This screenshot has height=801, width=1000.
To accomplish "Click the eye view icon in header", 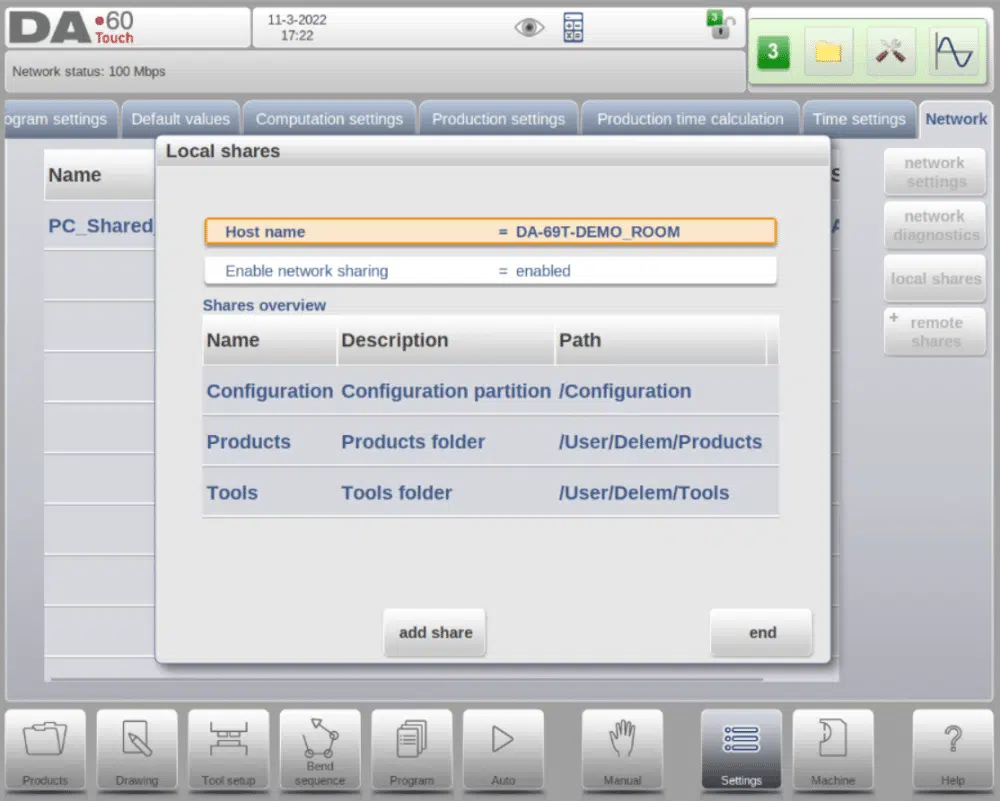I will click(x=529, y=27).
